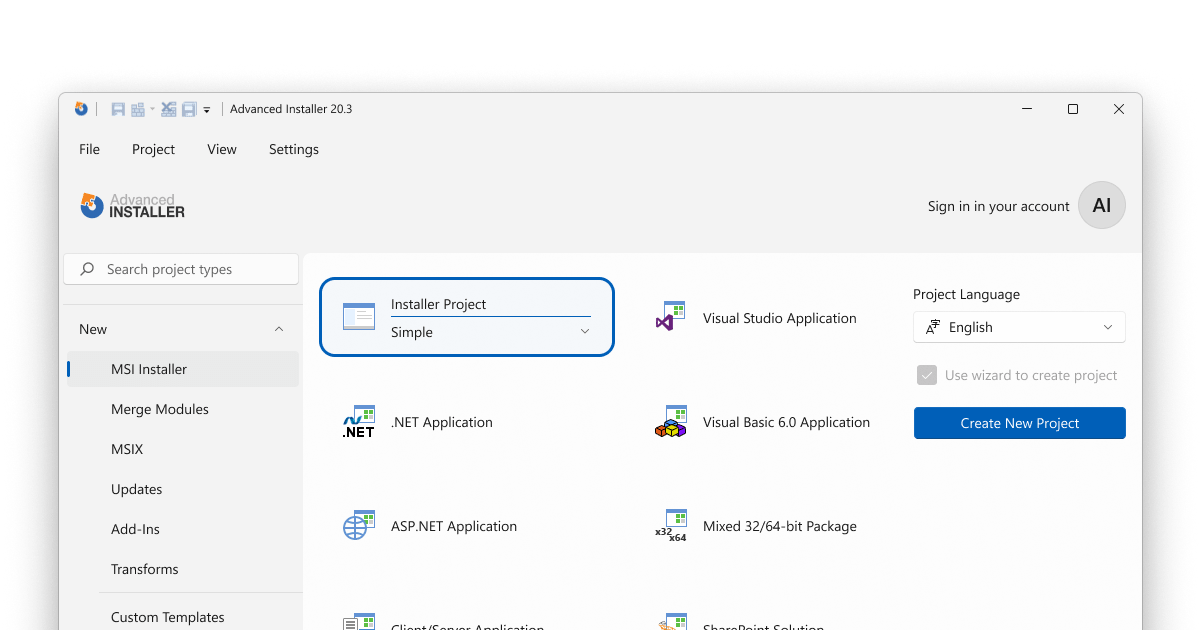The width and height of the screenshot is (1200, 630).
Task: Click the Save icon in quick access toolbar
Action: (117, 108)
